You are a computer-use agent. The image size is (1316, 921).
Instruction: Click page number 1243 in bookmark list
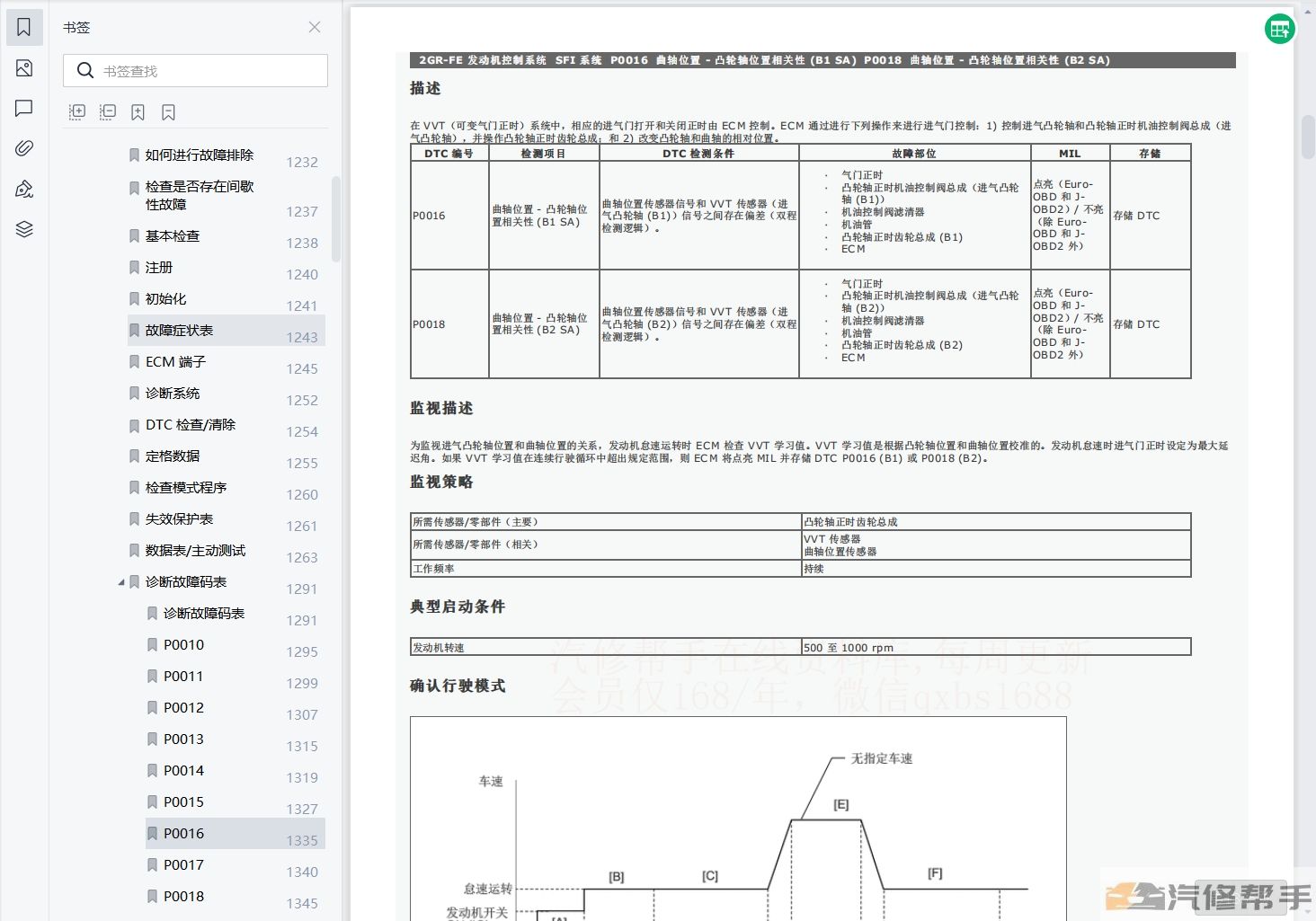[x=302, y=337]
